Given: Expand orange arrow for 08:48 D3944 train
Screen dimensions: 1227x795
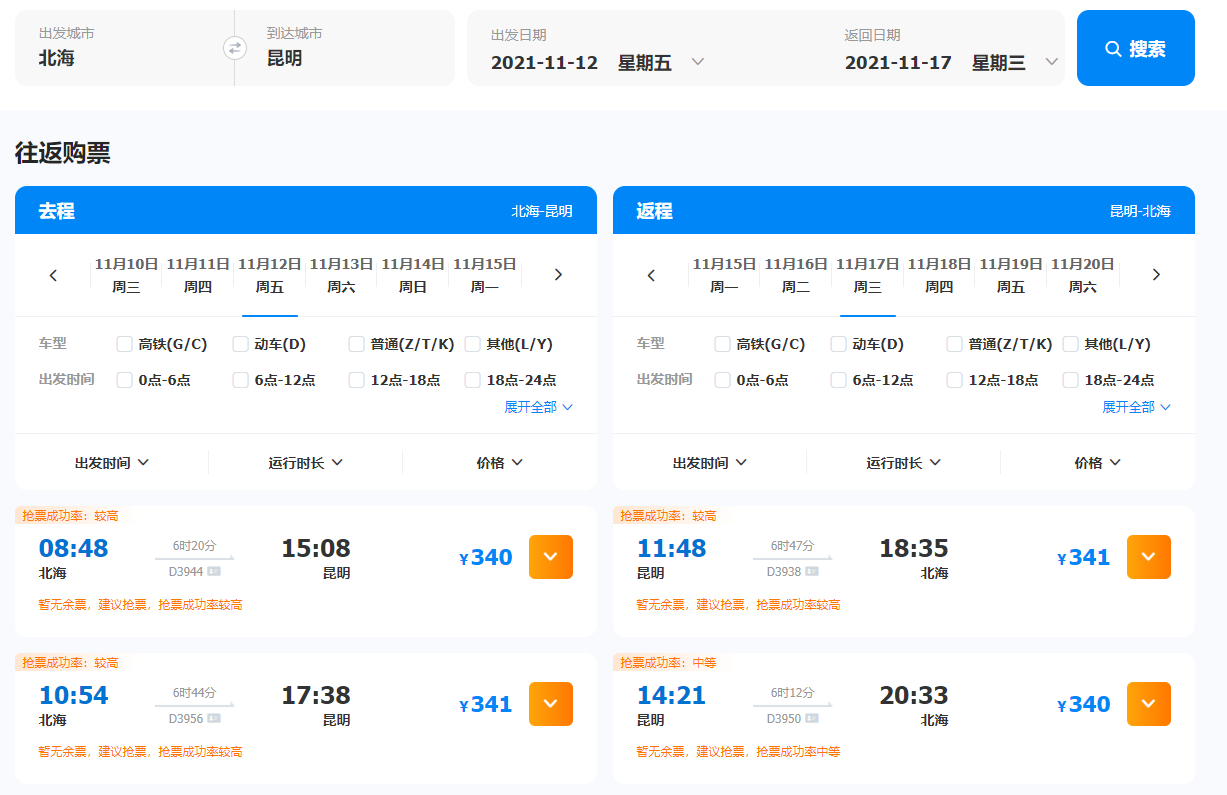Looking at the screenshot, I should coord(550,557).
